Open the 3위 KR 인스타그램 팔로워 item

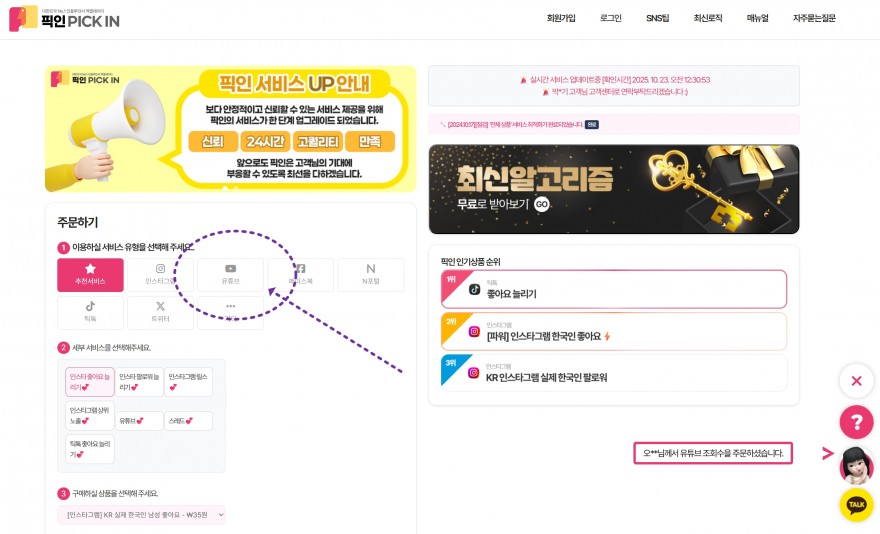pos(614,372)
